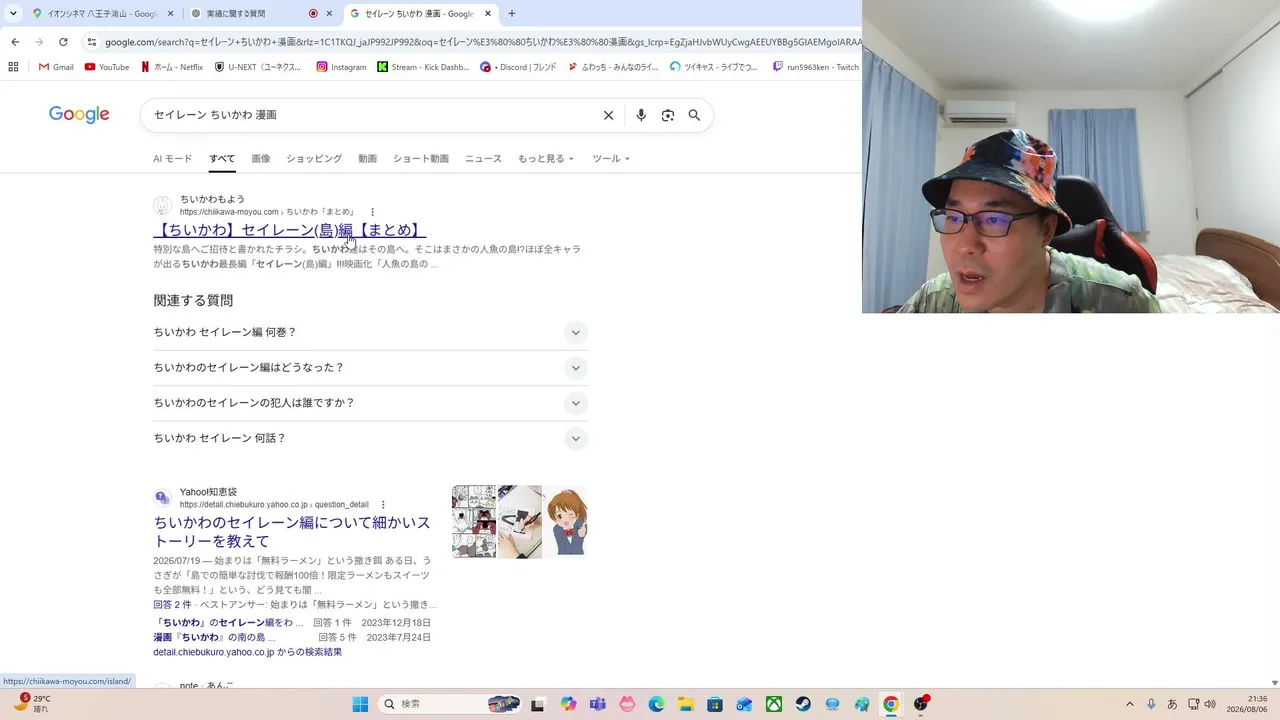The height and width of the screenshot is (720, 1280).
Task: Open the 29°C weather widget
Action: [x=31, y=704]
